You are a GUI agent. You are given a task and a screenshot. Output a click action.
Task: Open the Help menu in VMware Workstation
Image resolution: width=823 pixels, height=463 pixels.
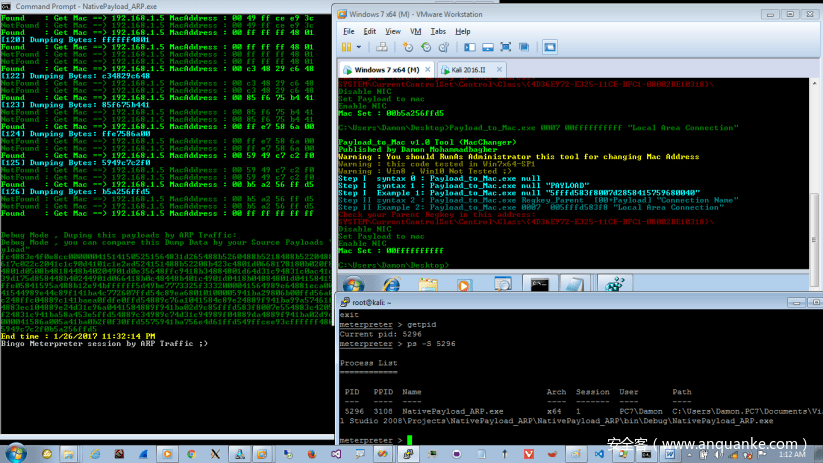462,31
